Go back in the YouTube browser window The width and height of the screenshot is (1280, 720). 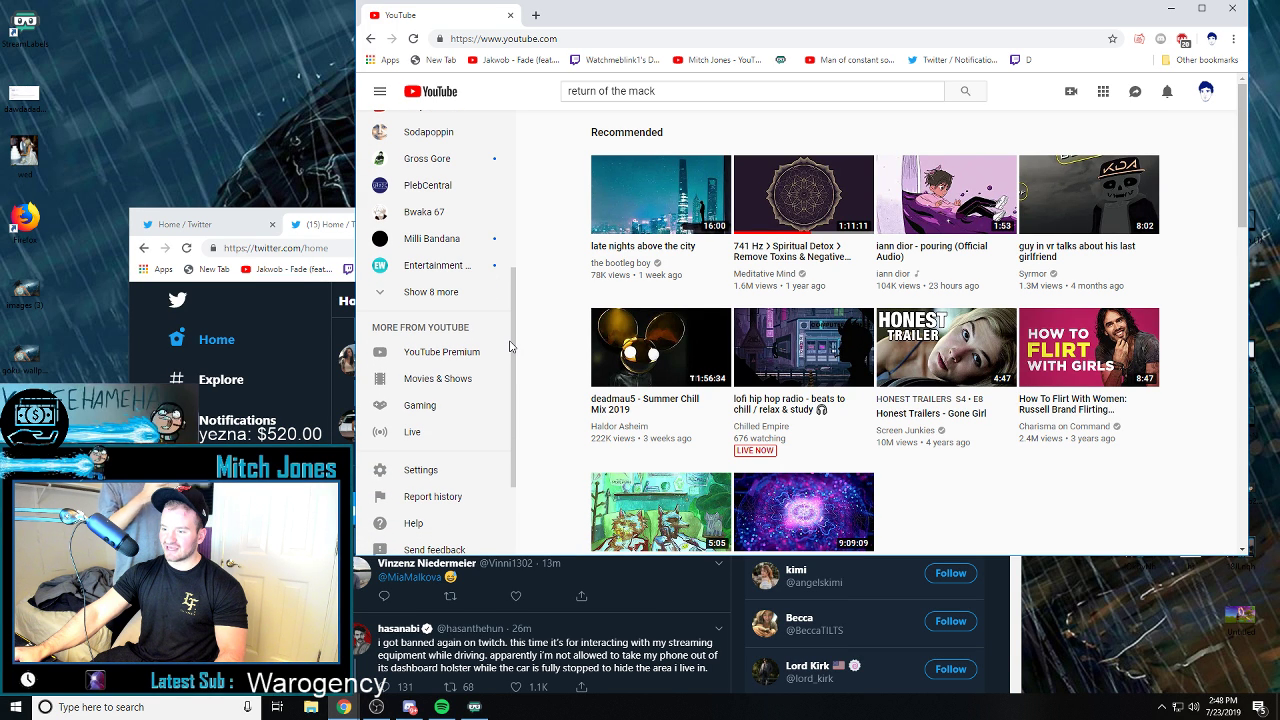(x=370, y=39)
